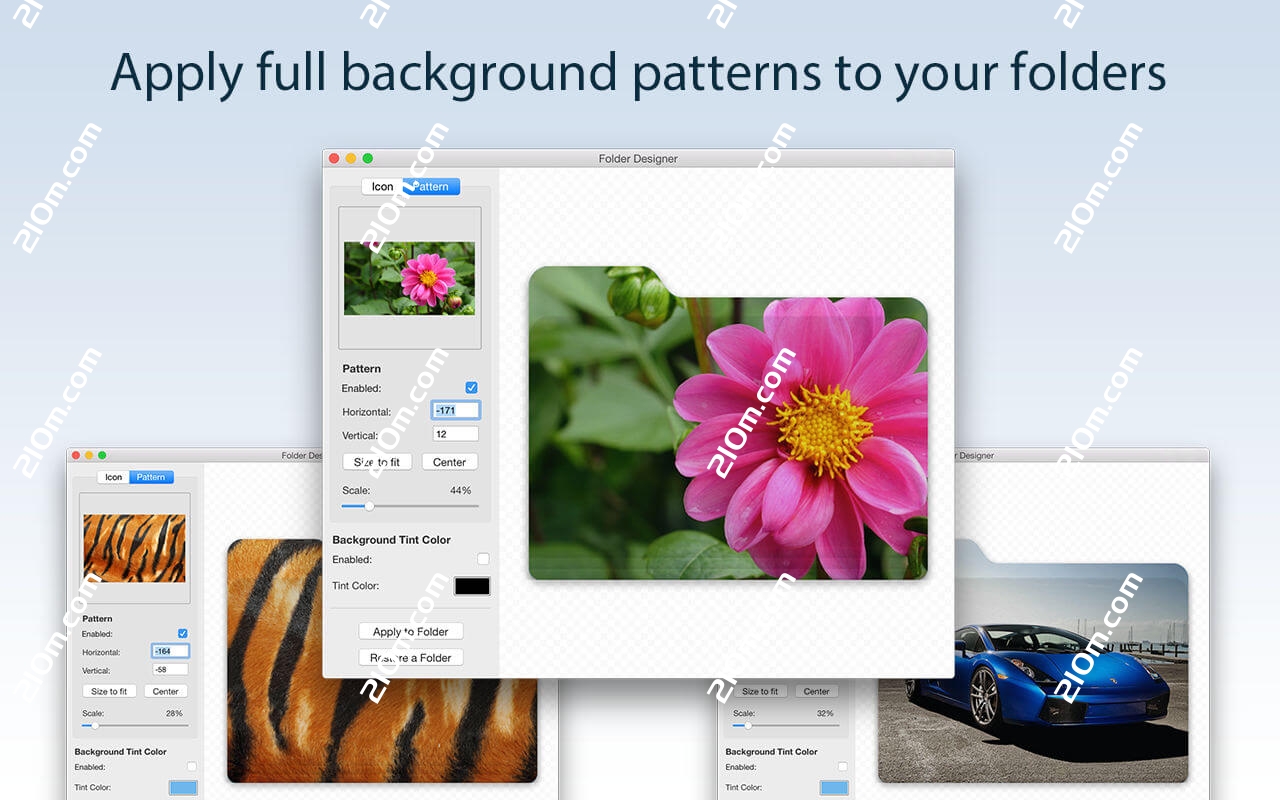
Task: Click the Apply to Folder button
Action: click(x=410, y=631)
